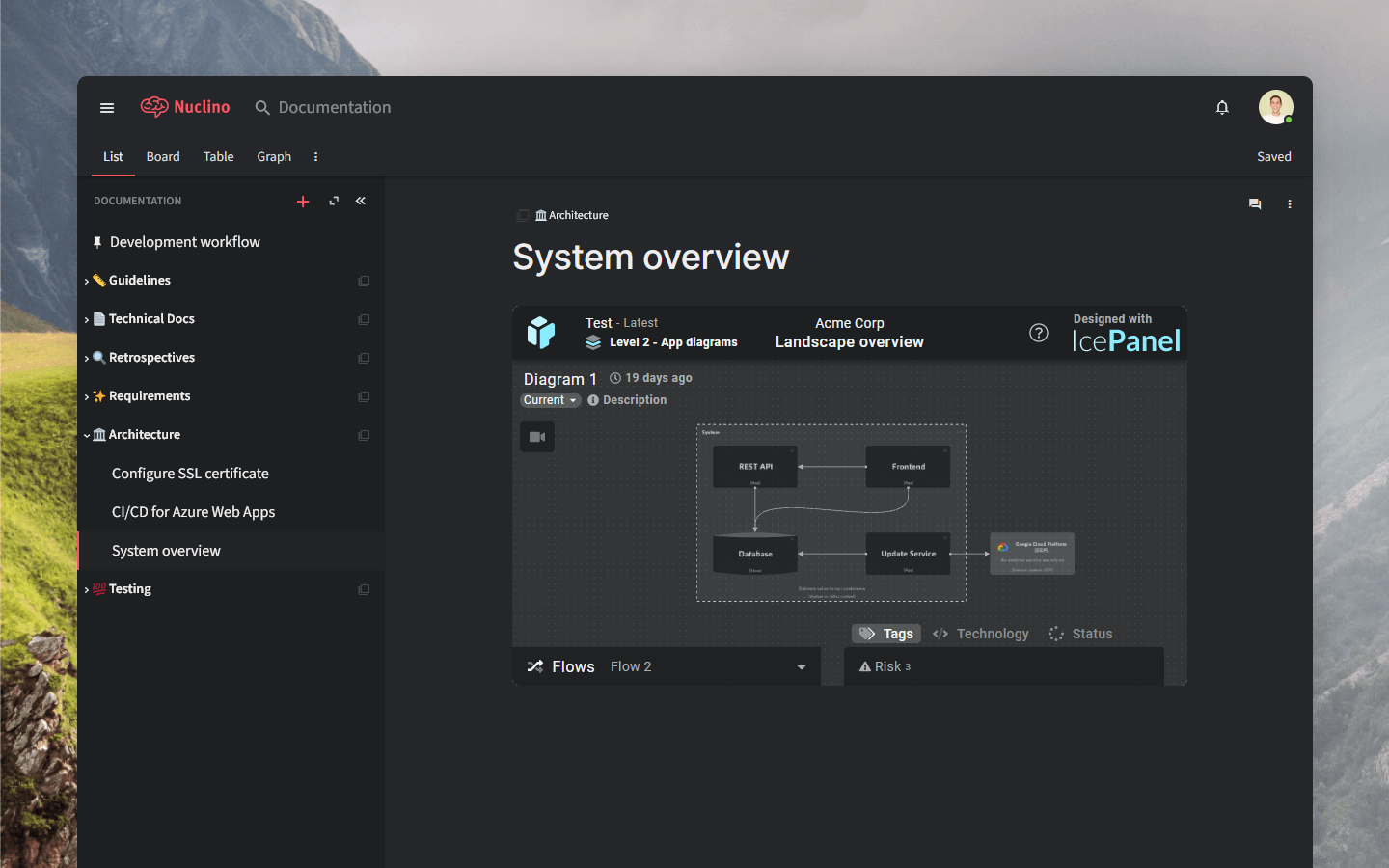Click the 19 days ago timestamp
Viewport: 1389px width, 868px height.
click(x=659, y=378)
